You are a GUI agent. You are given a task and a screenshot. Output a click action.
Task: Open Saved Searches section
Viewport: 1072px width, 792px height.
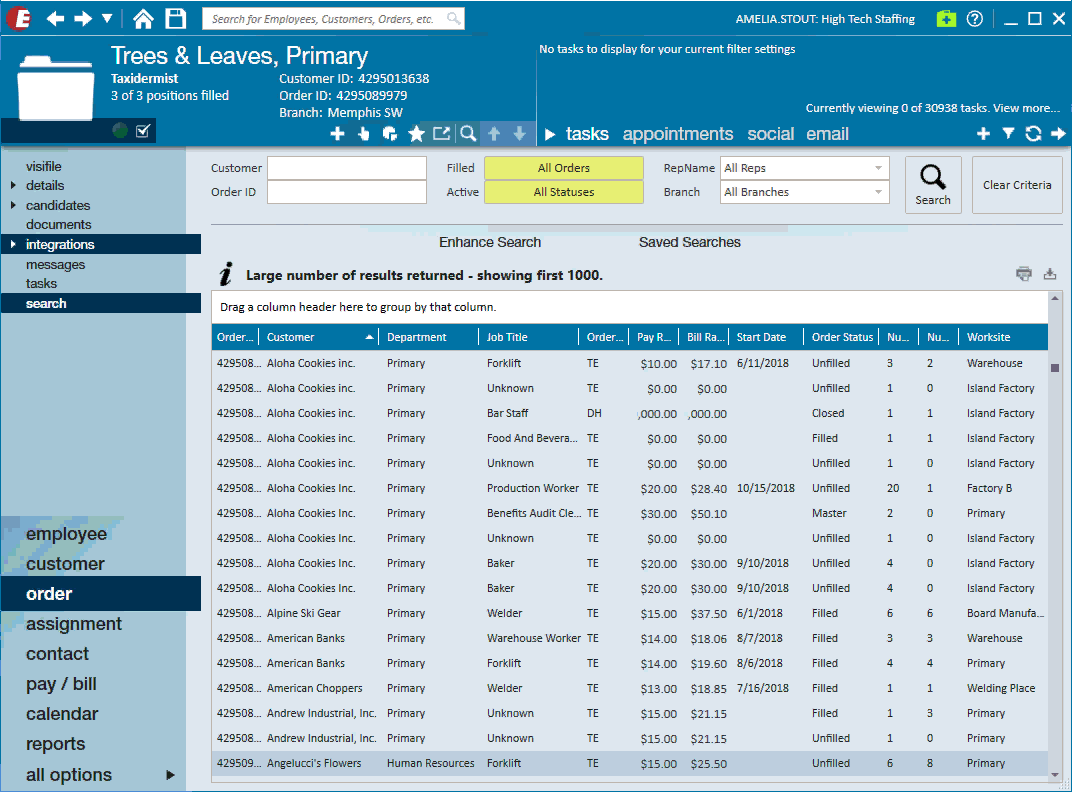pyautogui.click(x=689, y=242)
